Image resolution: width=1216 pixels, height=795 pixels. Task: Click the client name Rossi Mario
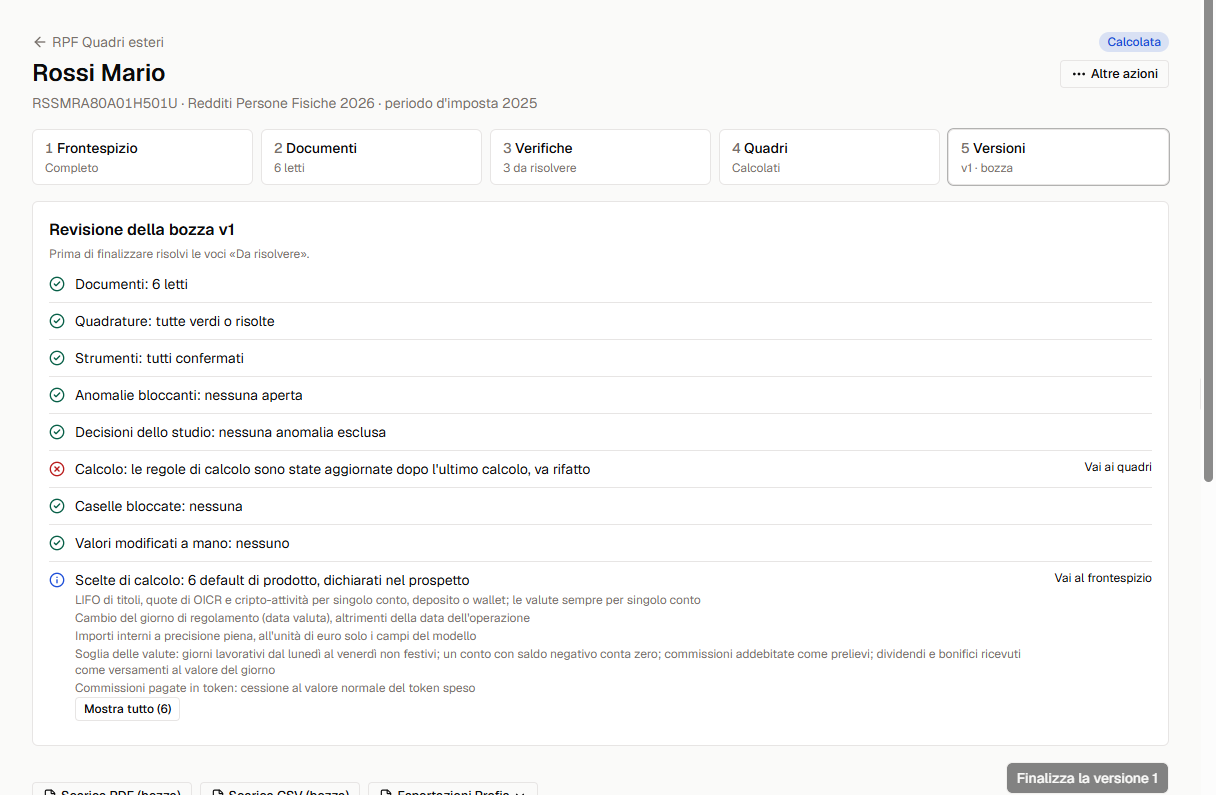(x=99, y=73)
